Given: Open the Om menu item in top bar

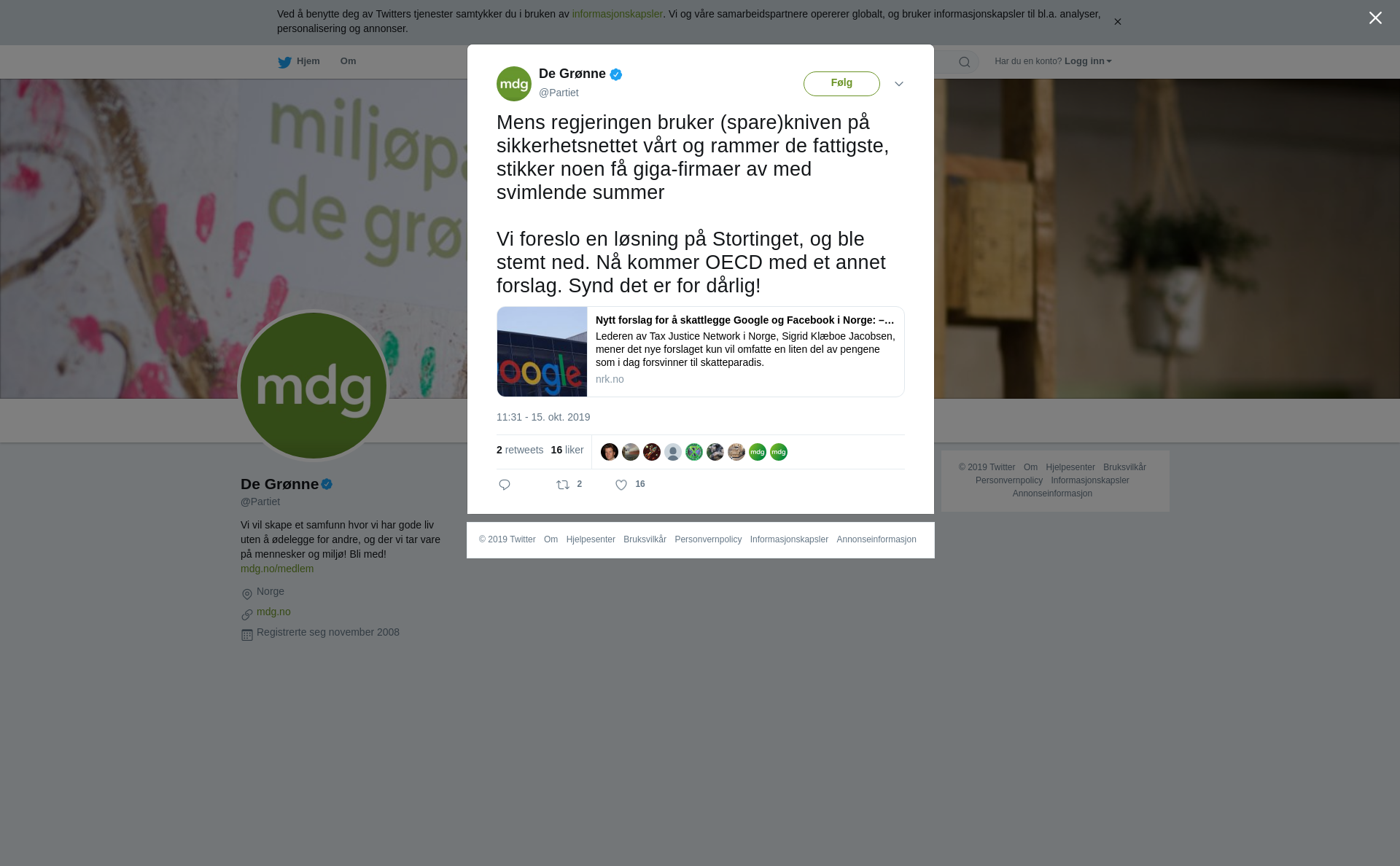Looking at the screenshot, I should coord(348,61).
